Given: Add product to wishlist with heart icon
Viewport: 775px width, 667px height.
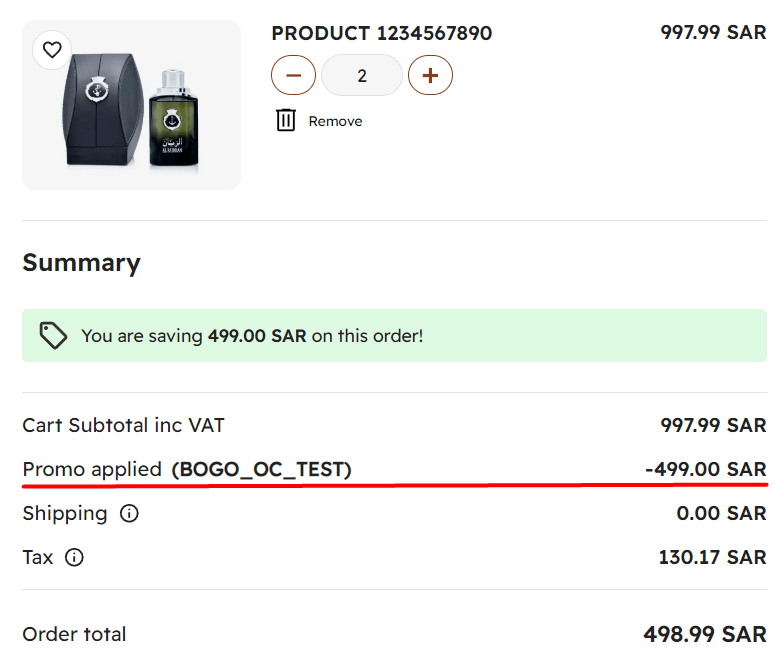Looking at the screenshot, I should pyautogui.click(x=52, y=50).
